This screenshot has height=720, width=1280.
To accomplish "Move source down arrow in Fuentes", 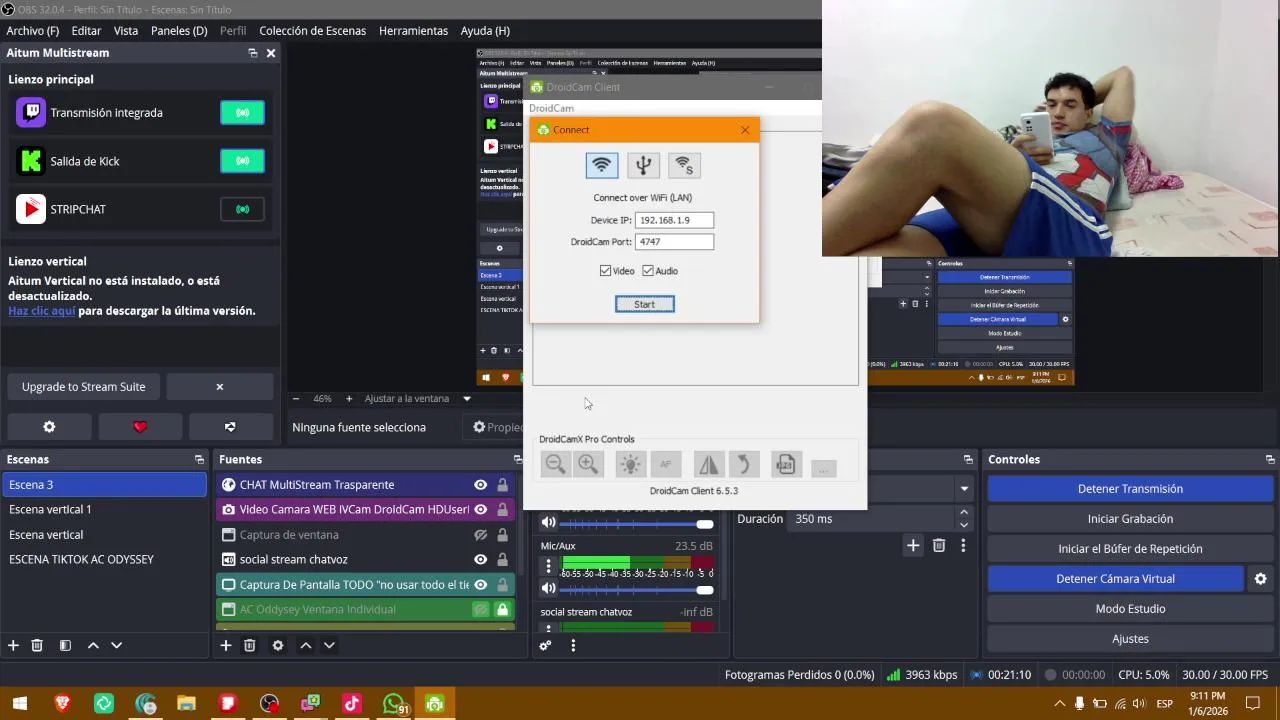I will (329, 646).
